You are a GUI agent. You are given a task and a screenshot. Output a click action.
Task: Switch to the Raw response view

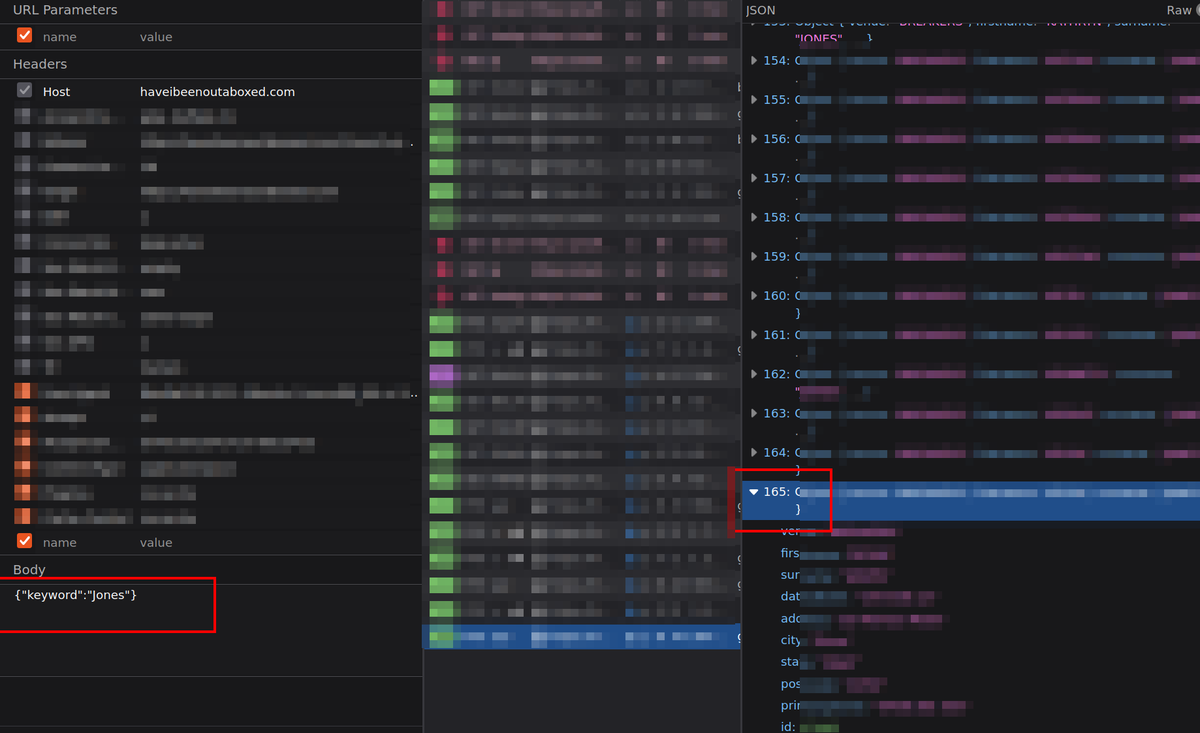(1178, 10)
